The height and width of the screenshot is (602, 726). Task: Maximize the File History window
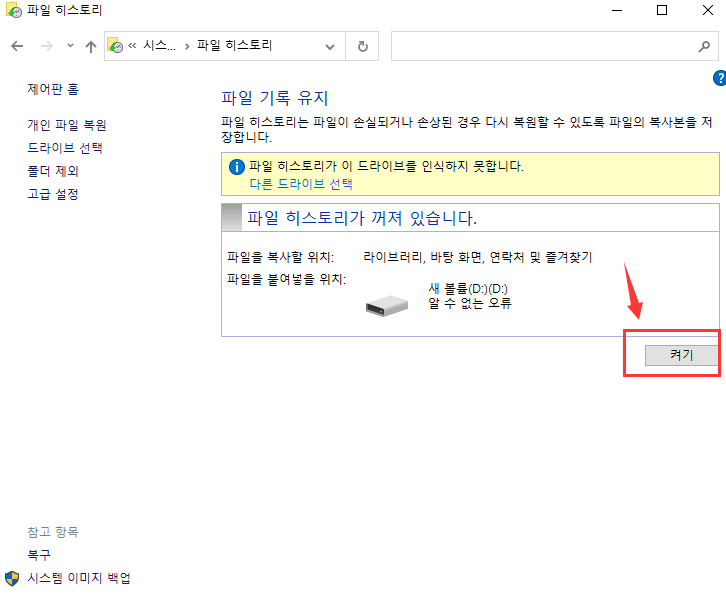tap(662, 10)
